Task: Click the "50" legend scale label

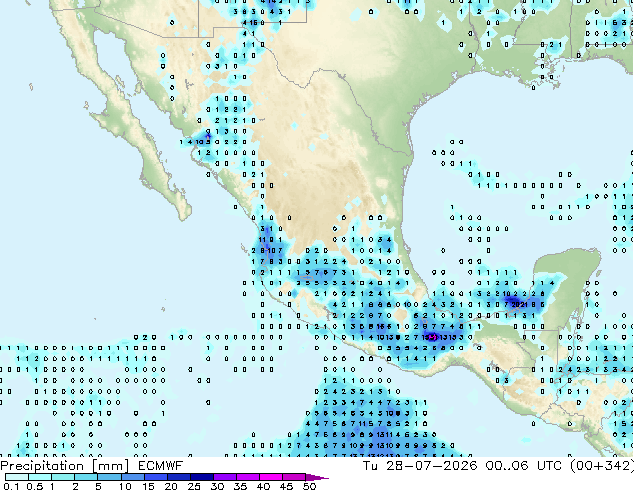Action: tap(309, 486)
